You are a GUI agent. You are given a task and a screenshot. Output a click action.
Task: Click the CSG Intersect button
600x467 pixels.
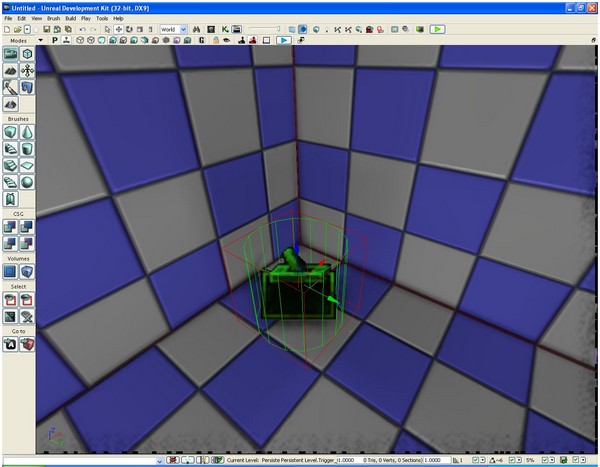coord(10,243)
